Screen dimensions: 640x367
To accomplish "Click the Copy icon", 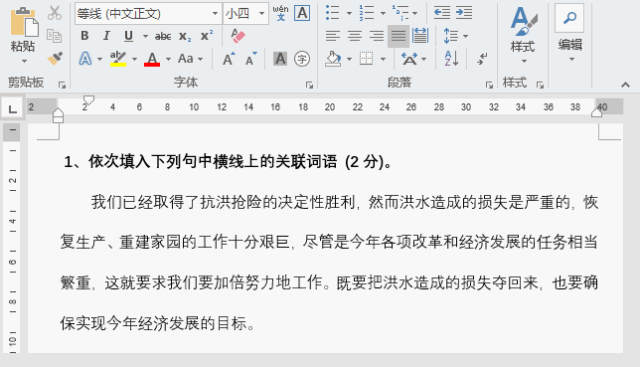I will click(x=54, y=36).
